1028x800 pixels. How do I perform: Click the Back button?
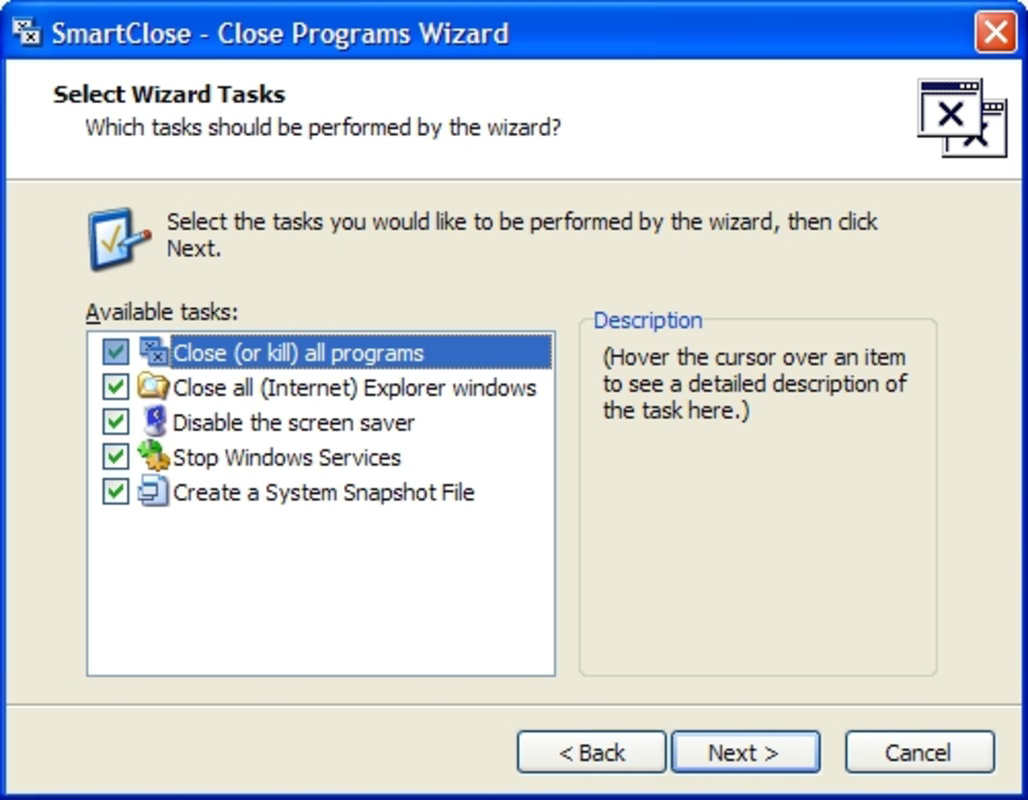591,752
